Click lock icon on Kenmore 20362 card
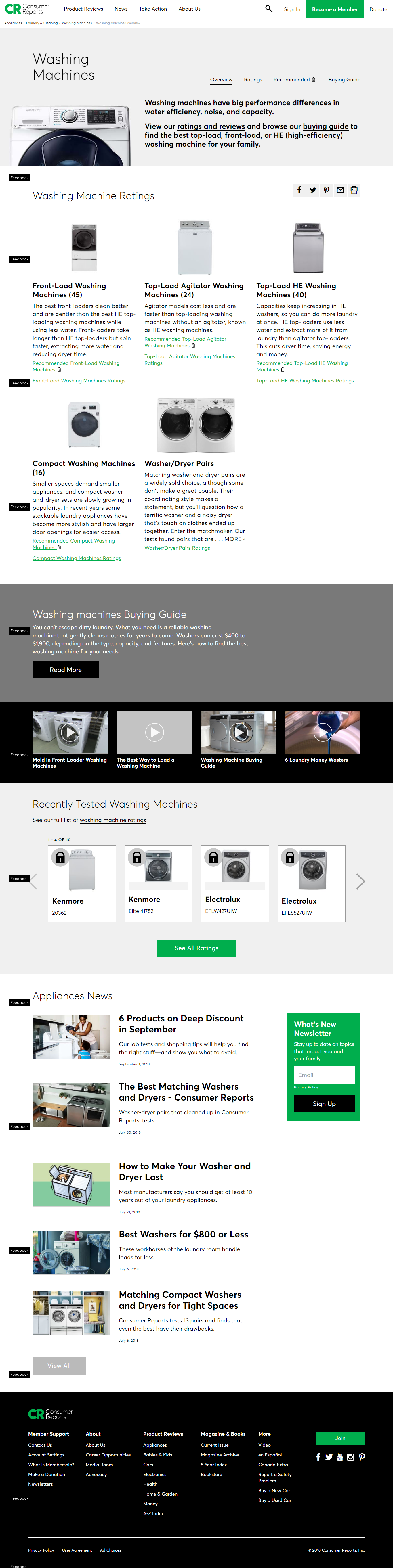393x1568 pixels. [60, 858]
